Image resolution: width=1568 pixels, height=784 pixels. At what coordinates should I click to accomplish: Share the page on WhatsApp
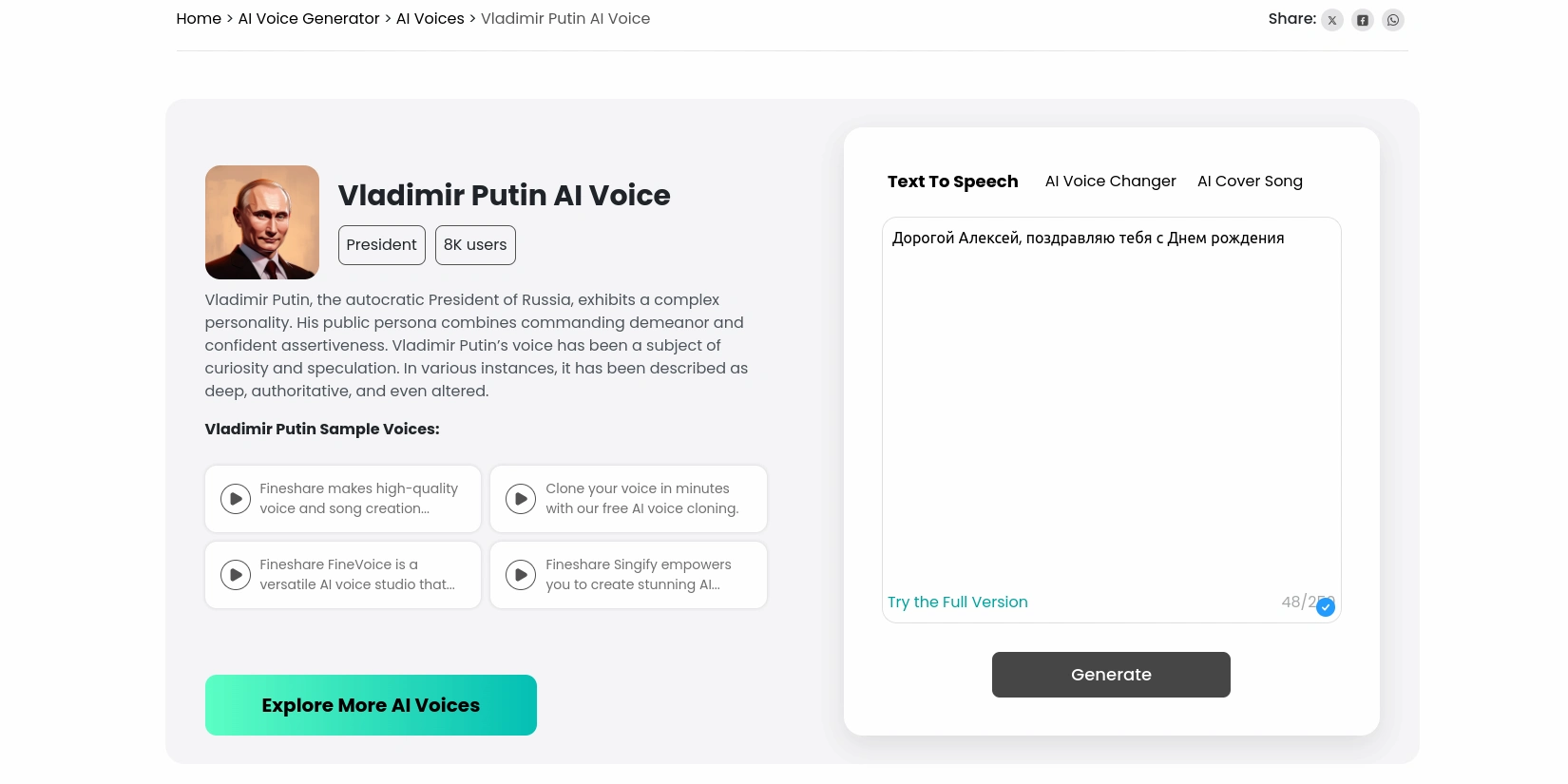click(x=1392, y=20)
